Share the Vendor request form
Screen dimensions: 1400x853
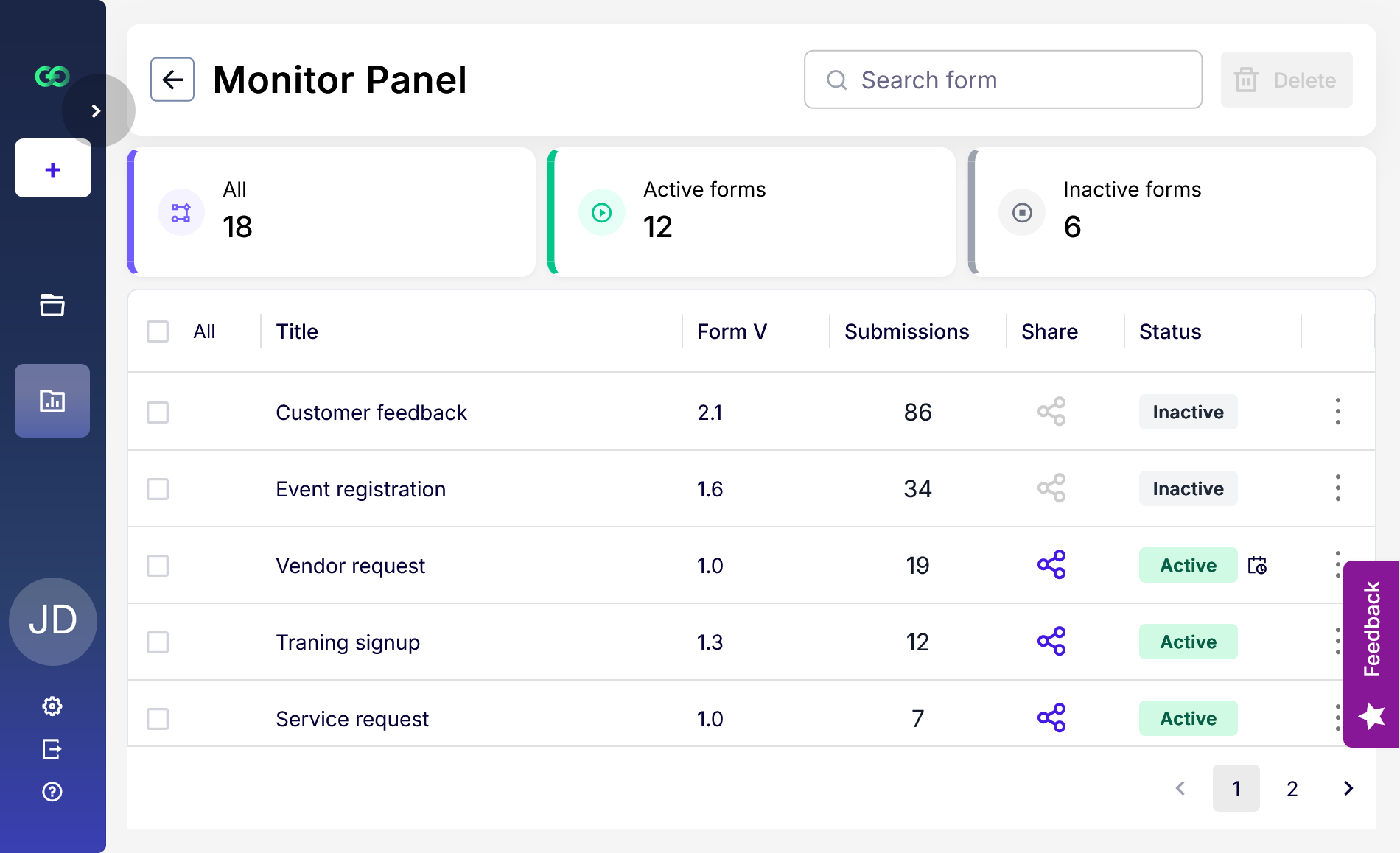pos(1051,565)
